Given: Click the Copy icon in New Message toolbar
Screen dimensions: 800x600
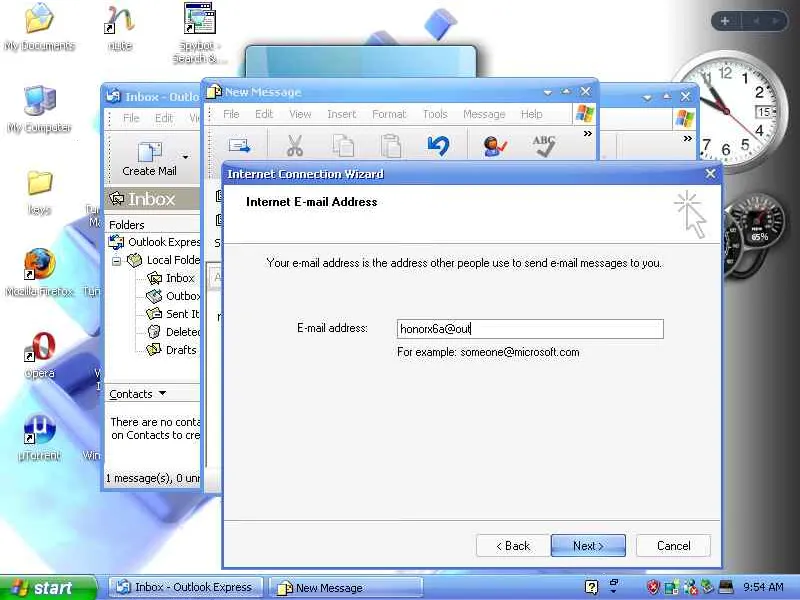Looking at the screenshot, I should point(343,145).
